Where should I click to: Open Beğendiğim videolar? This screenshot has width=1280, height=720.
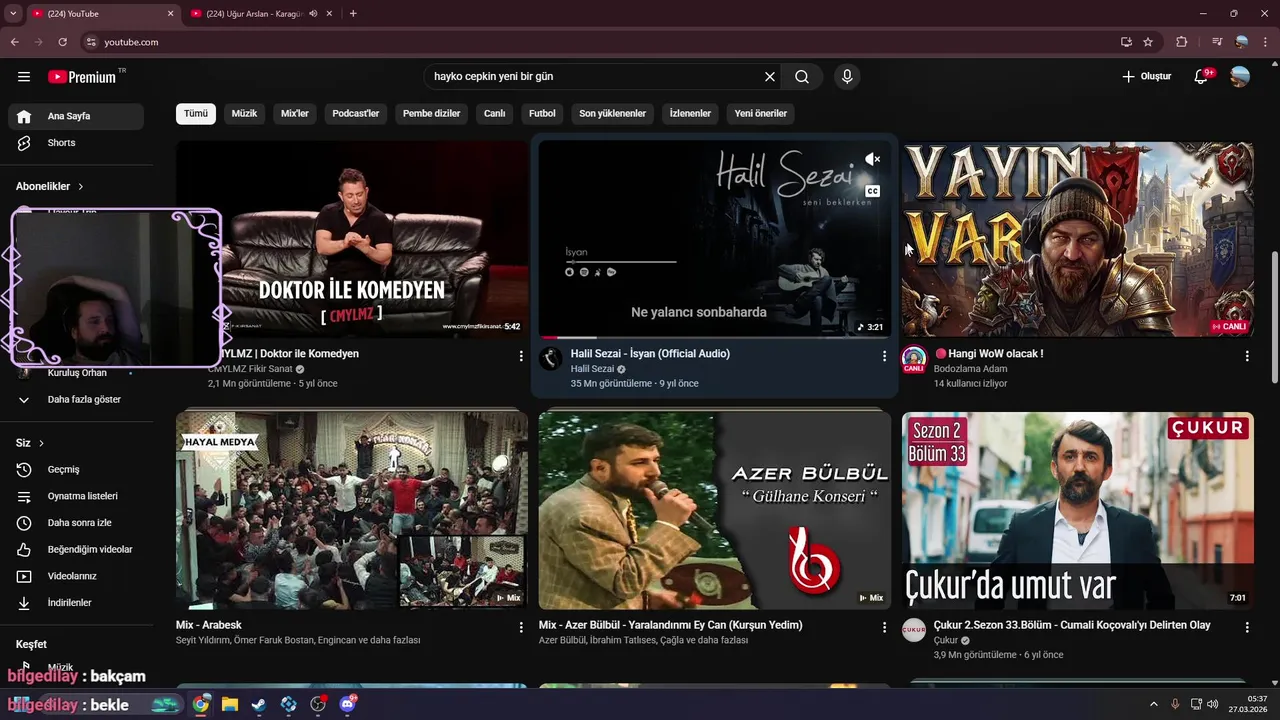click(x=76, y=549)
